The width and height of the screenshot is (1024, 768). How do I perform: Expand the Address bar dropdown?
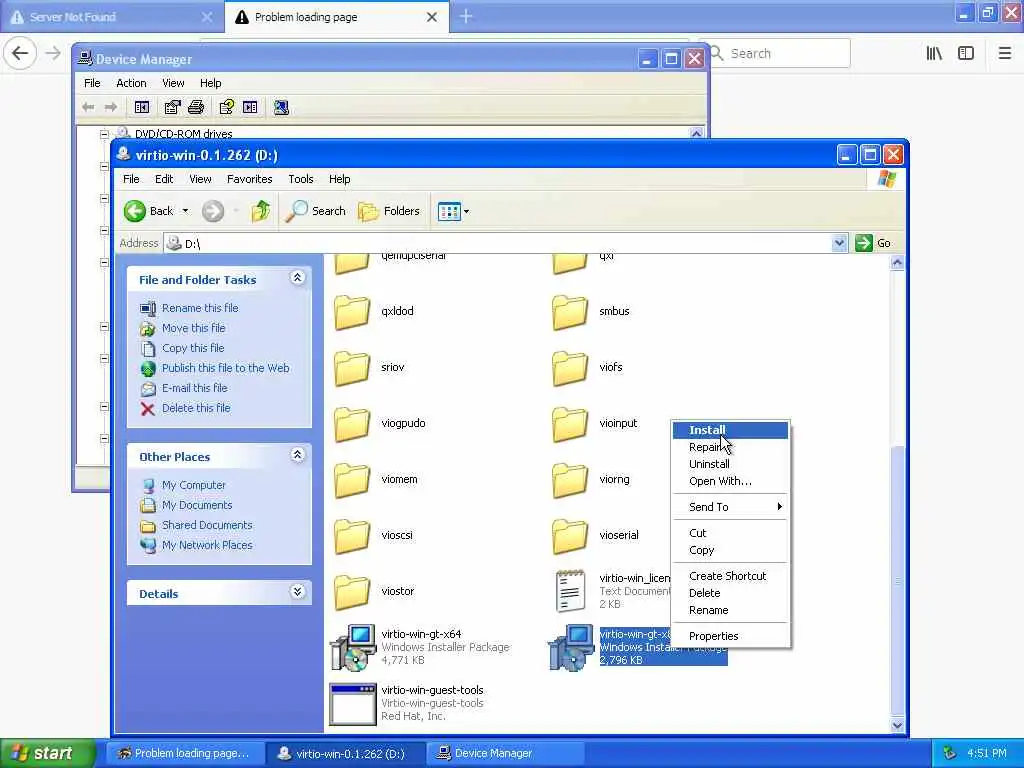pos(839,243)
